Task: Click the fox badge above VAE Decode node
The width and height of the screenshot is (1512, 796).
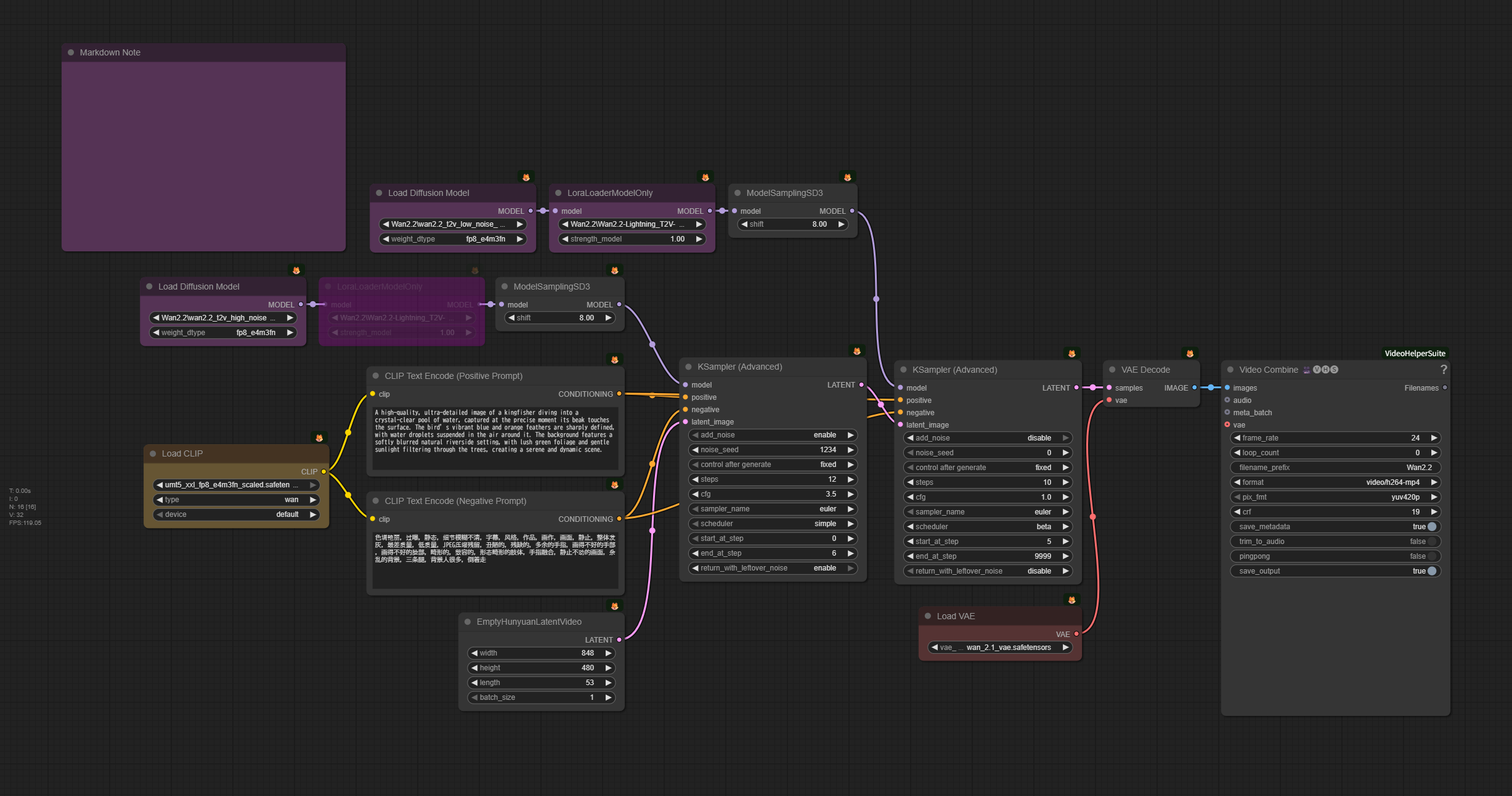Action: click(1190, 354)
